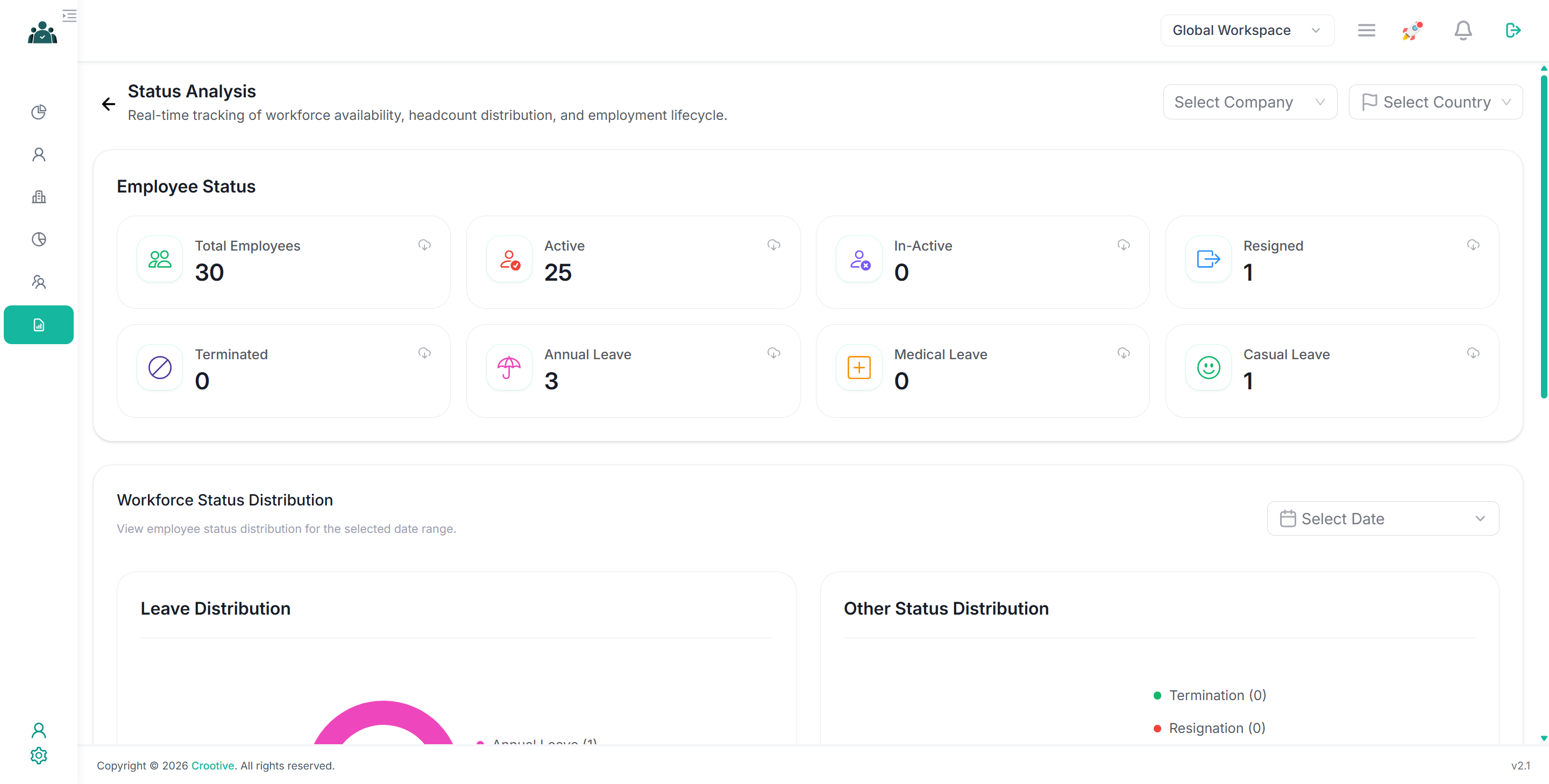Download the Resigned employees report
Viewport: 1549px width, 784px height.
(1473, 245)
